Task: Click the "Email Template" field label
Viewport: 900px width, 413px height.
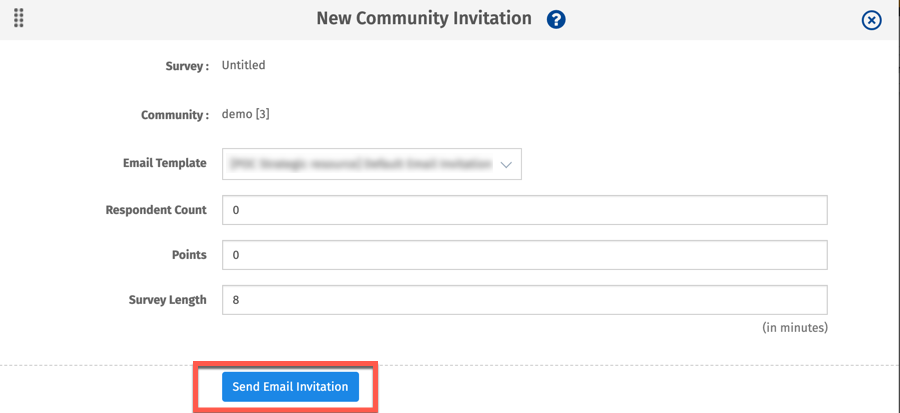Action: tap(164, 163)
